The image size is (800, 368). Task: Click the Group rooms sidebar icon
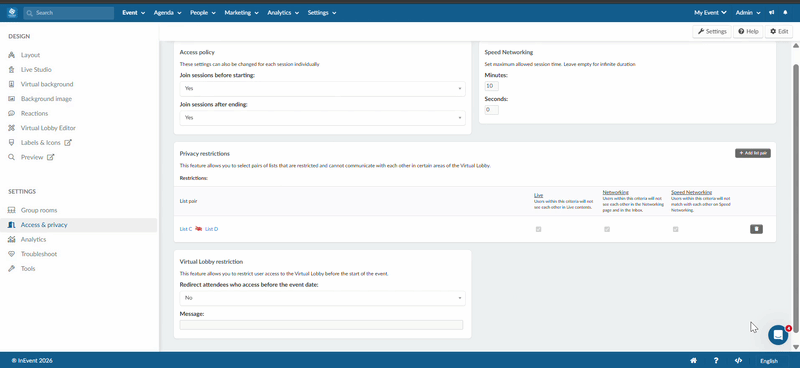pos(12,210)
